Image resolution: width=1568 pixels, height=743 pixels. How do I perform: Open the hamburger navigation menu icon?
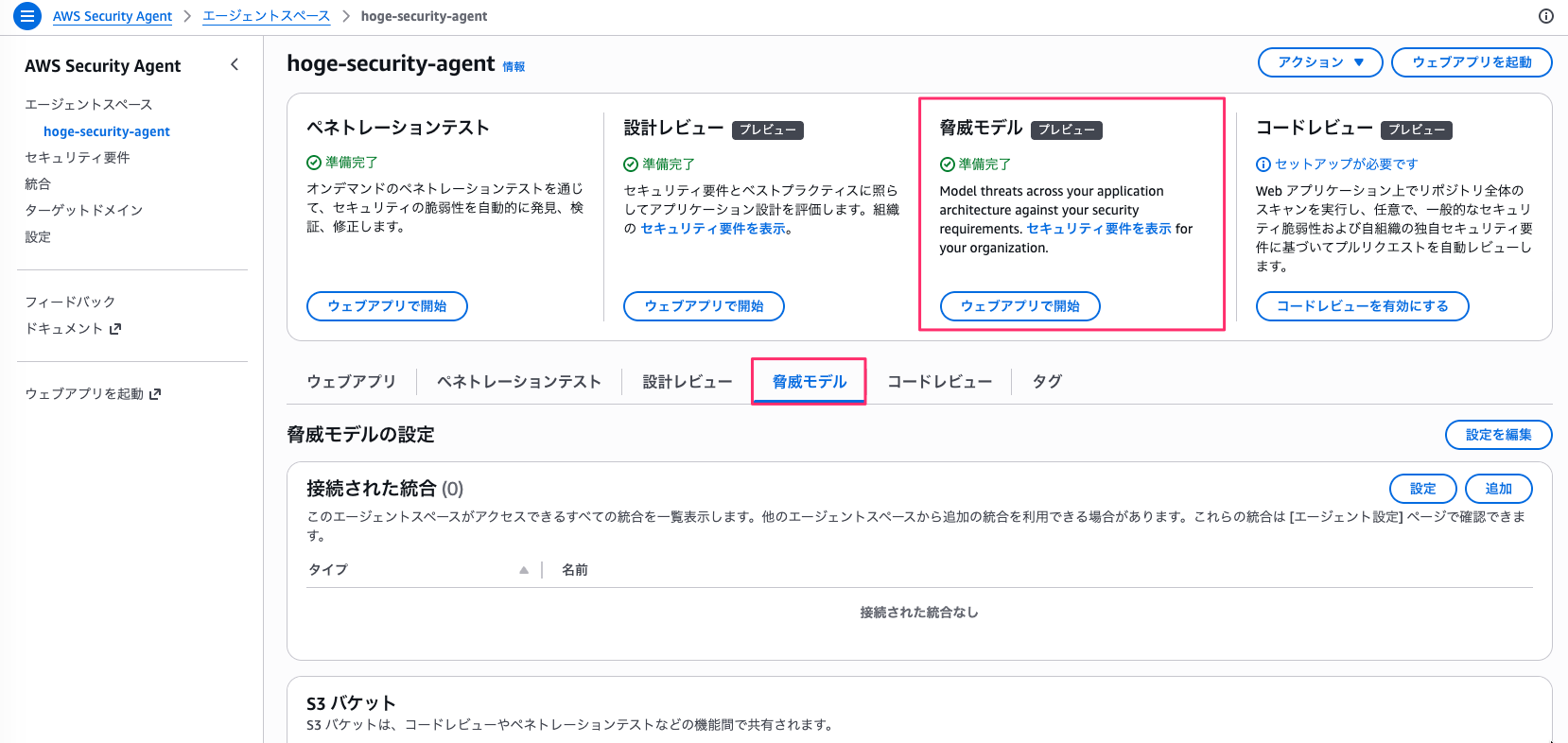[x=27, y=16]
